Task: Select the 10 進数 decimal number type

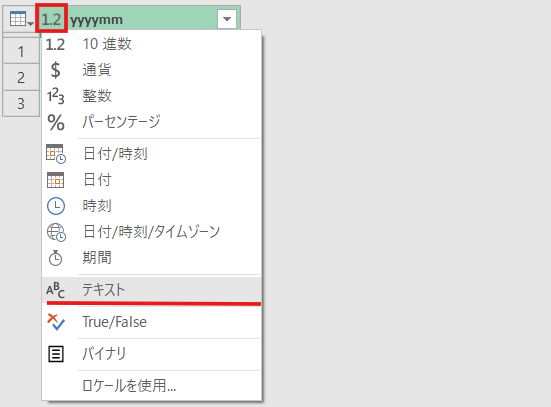Action: coord(151,44)
